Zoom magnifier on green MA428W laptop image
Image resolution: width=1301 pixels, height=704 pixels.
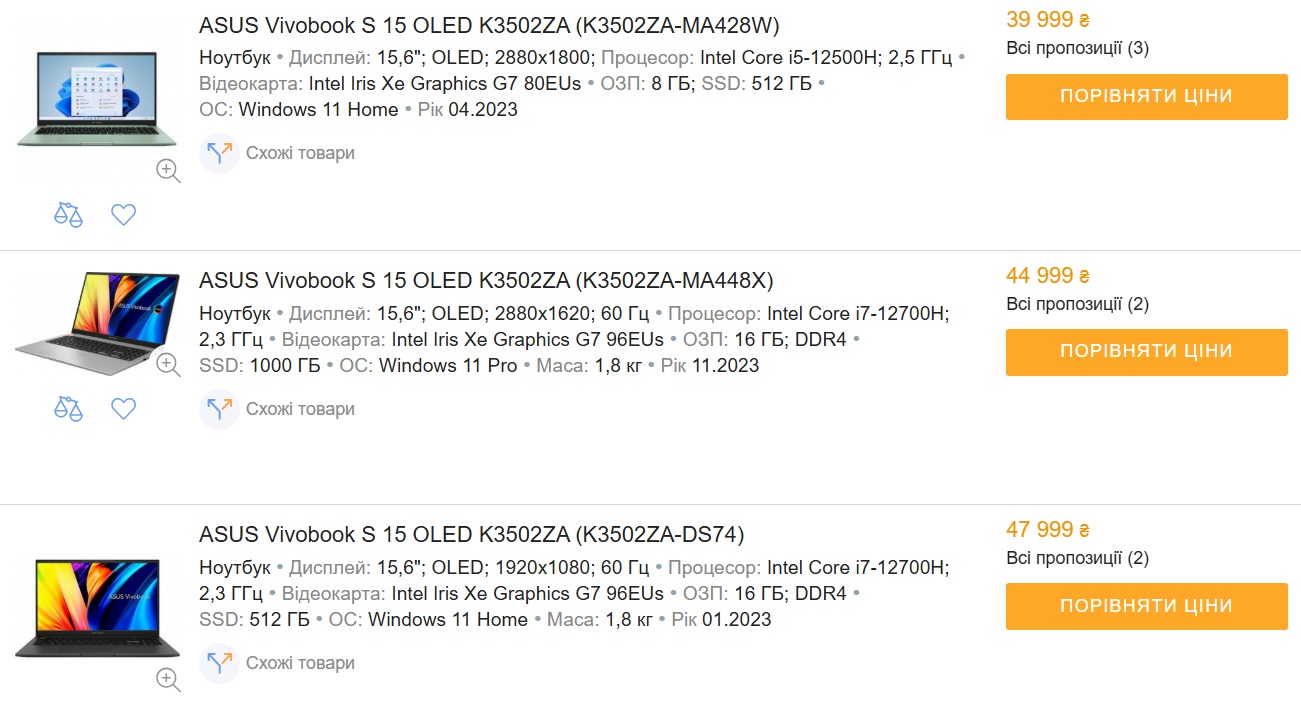click(x=168, y=171)
